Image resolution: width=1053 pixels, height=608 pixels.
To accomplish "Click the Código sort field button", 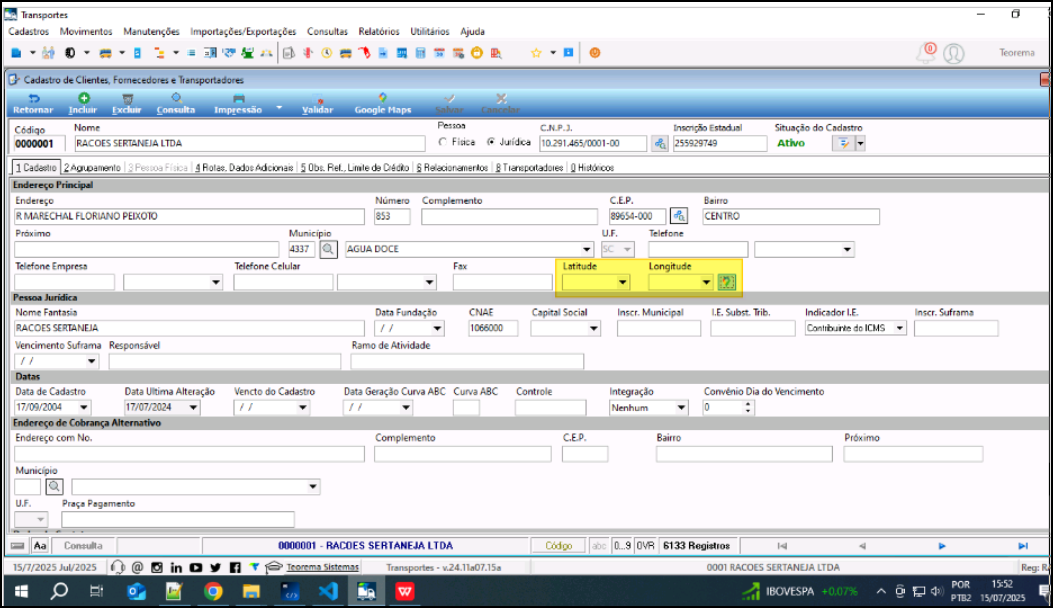I will pyautogui.click(x=558, y=546).
